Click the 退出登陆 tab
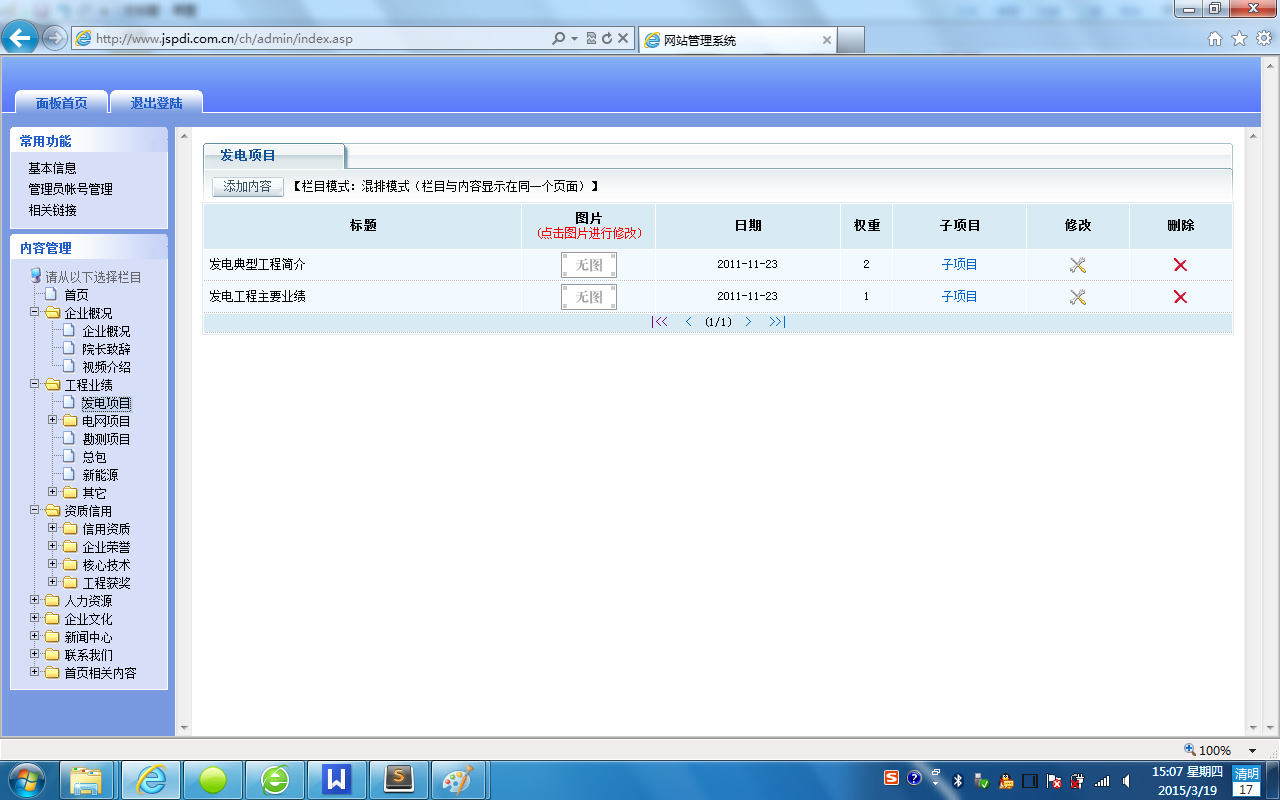1280x800 pixels. [156, 103]
